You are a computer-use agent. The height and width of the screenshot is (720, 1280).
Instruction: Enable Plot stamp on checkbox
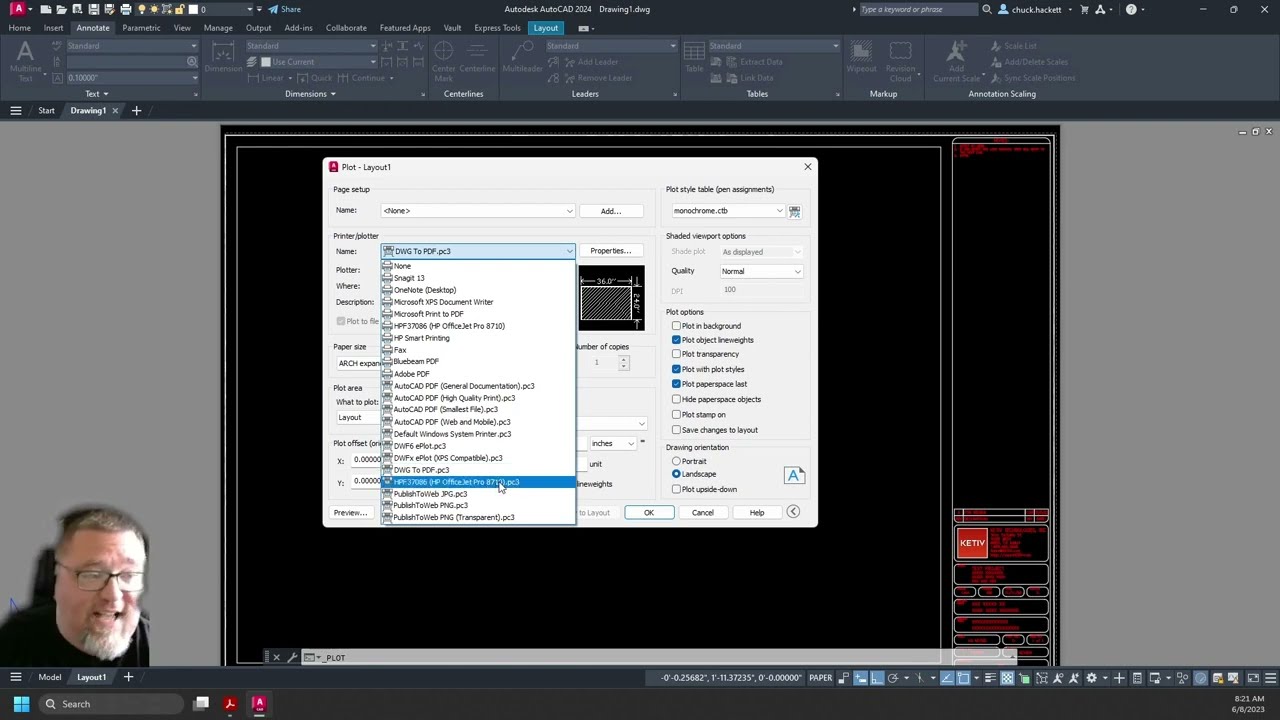tap(677, 415)
